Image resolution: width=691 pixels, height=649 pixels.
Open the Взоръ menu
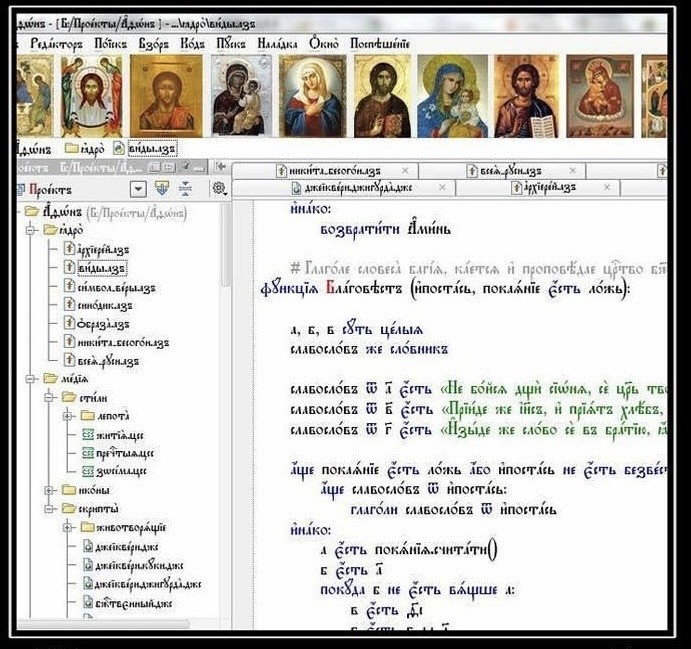[x=153, y=44]
